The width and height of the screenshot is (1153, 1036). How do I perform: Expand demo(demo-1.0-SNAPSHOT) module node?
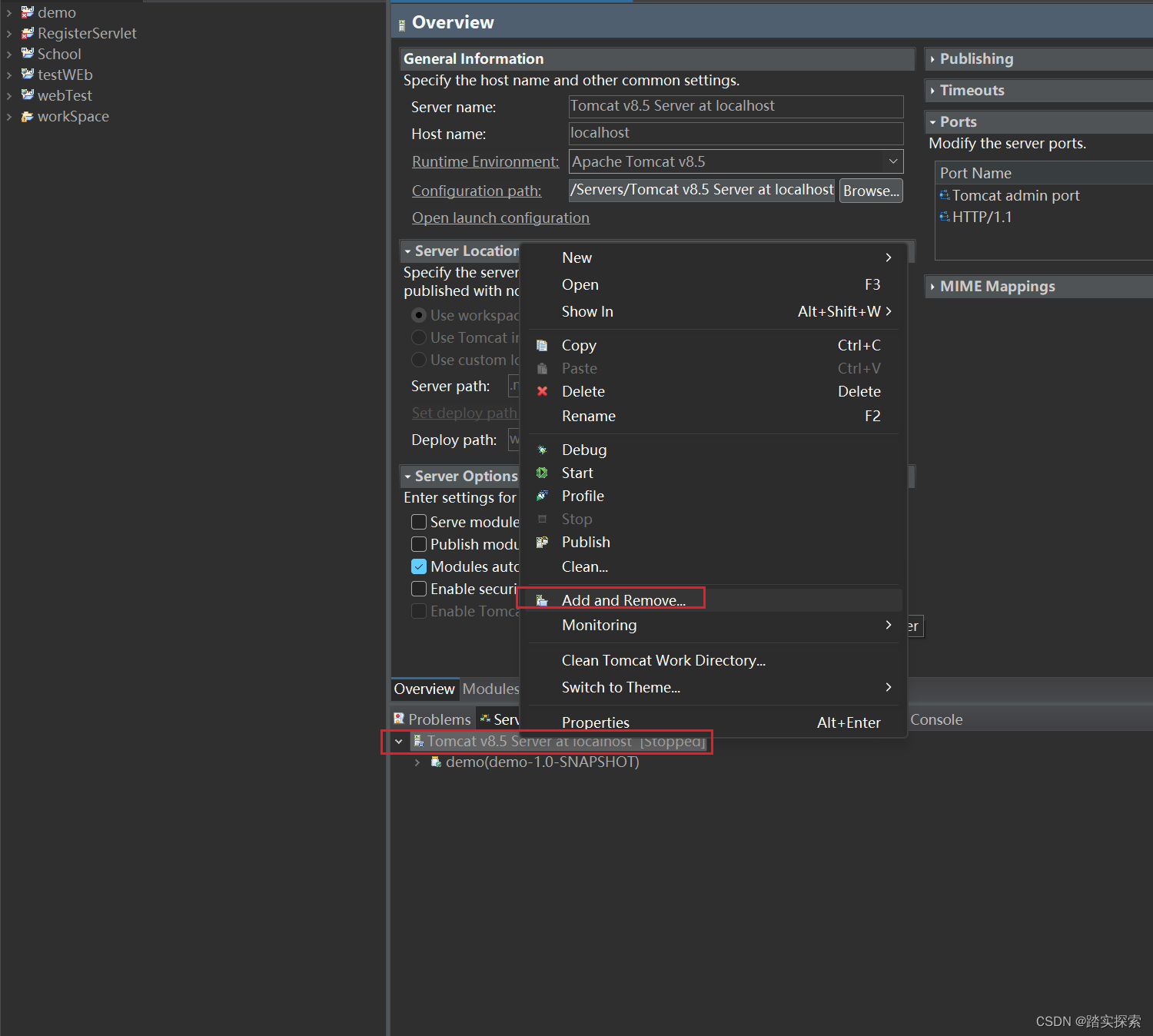tap(417, 762)
